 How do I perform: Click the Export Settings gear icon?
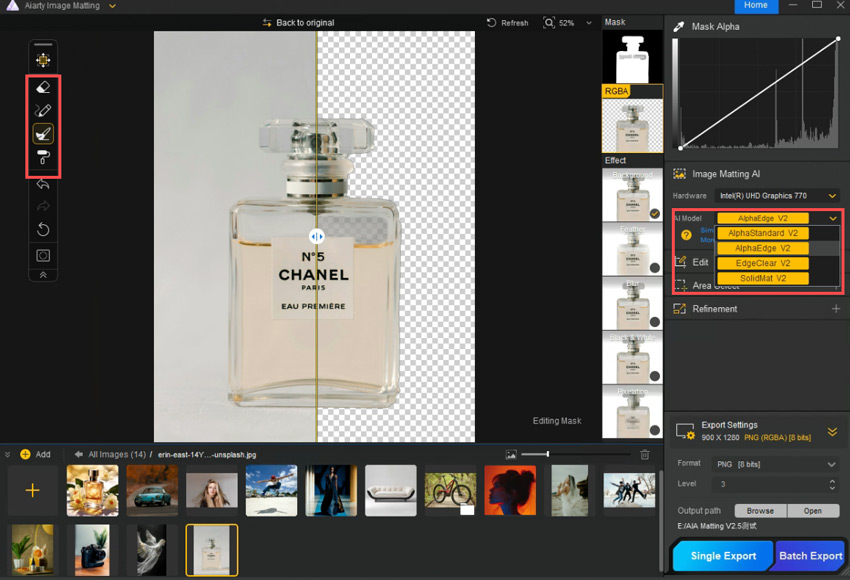(685, 431)
